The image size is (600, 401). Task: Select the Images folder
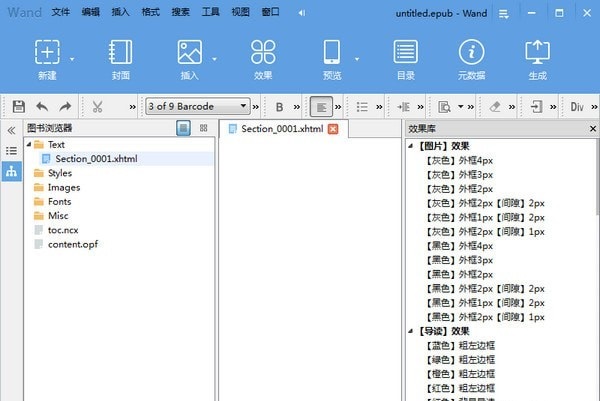point(64,187)
